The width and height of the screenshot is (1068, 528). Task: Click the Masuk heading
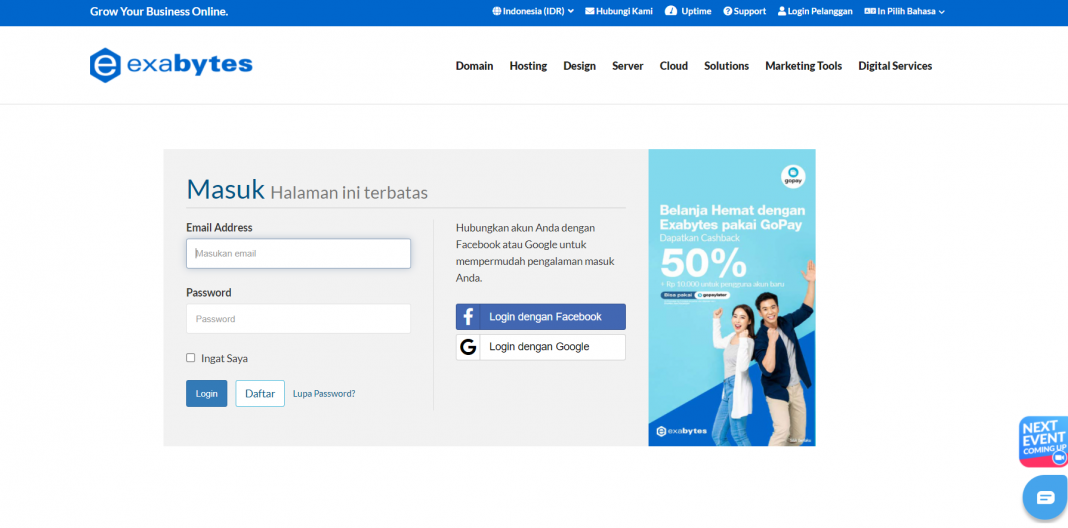(x=225, y=189)
